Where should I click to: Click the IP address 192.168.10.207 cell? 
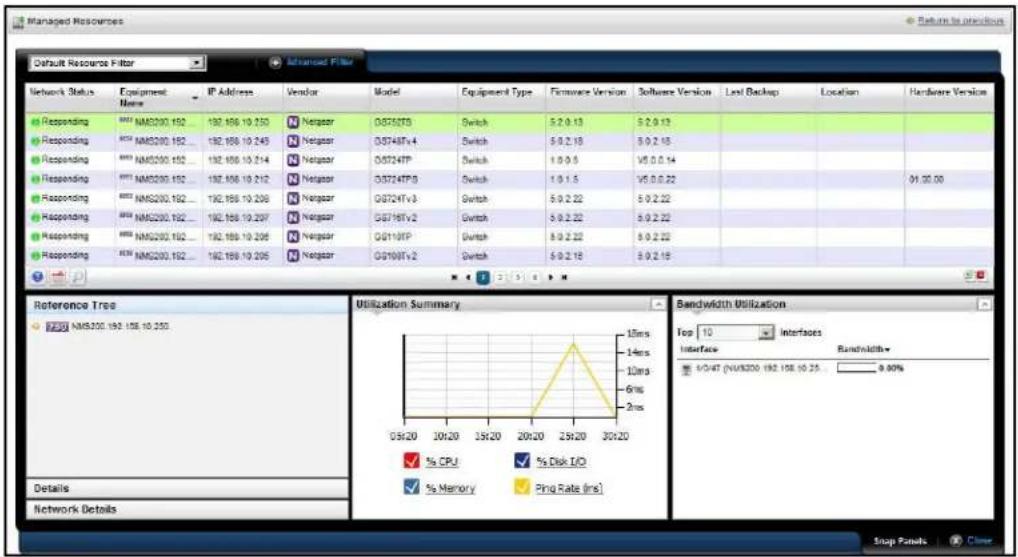(238, 217)
